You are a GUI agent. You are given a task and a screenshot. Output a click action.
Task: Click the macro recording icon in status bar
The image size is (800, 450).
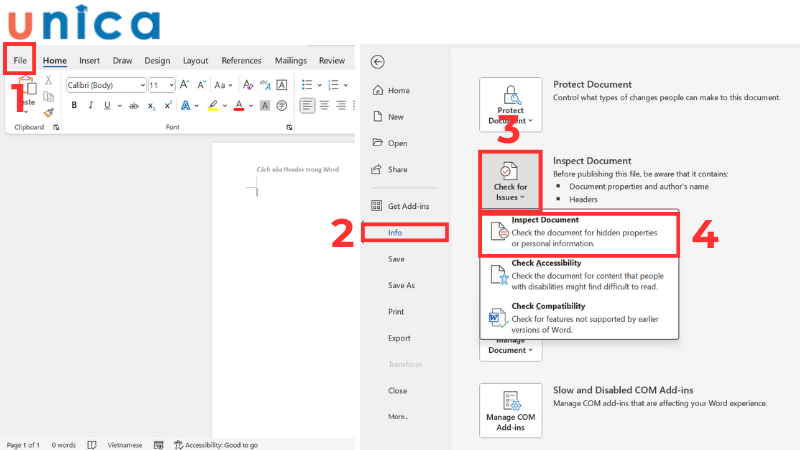tap(159, 445)
